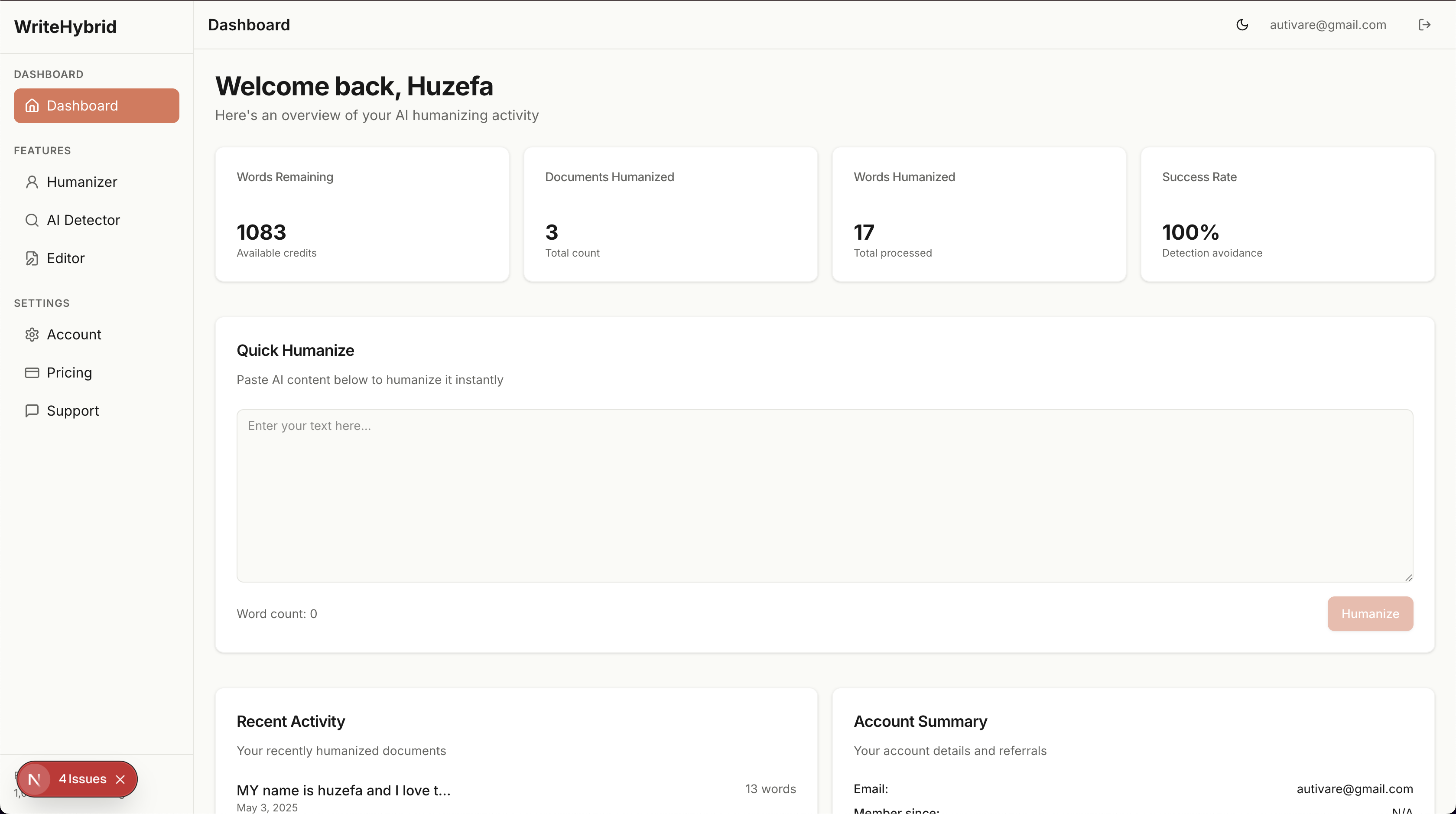
Task: Click into the Quick Humanize text area
Action: tap(824, 495)
